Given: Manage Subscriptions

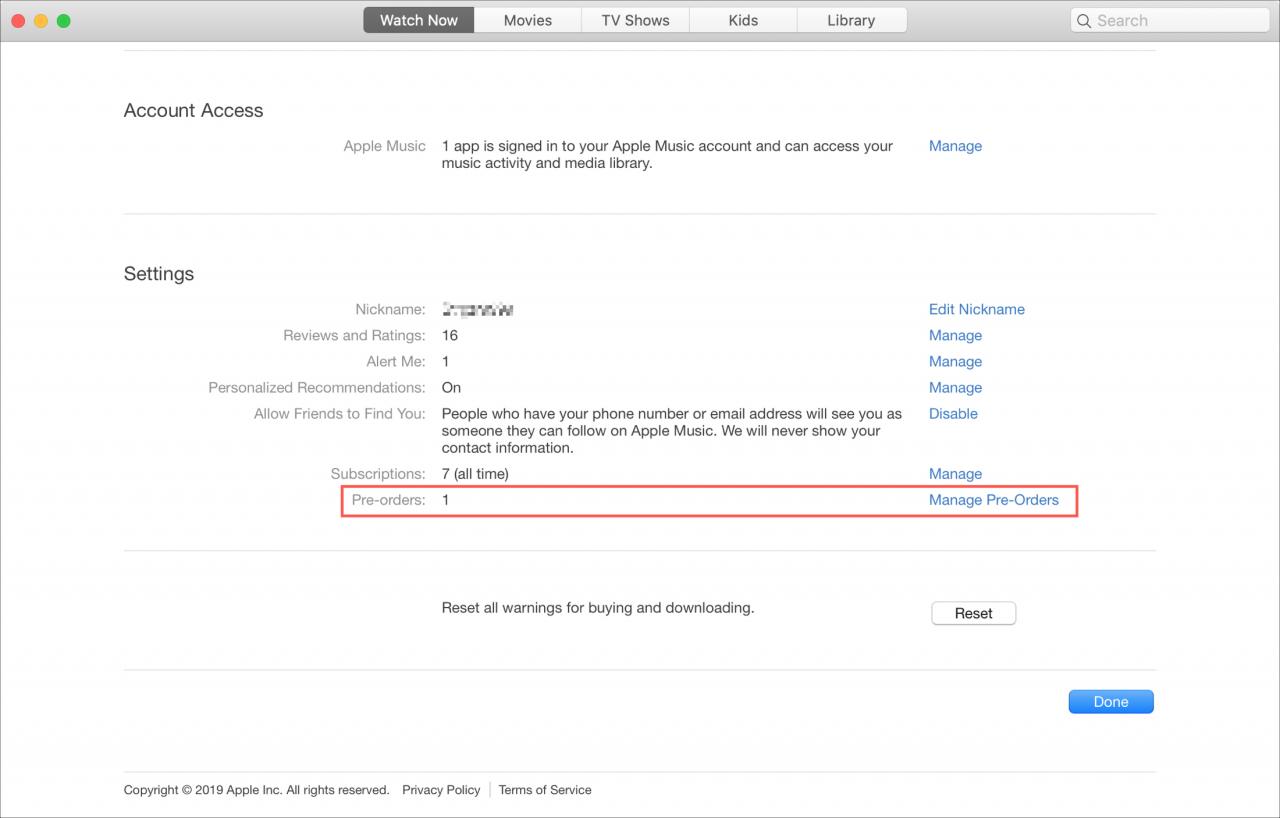Looking at the screenshot, I should pos(955,474).
